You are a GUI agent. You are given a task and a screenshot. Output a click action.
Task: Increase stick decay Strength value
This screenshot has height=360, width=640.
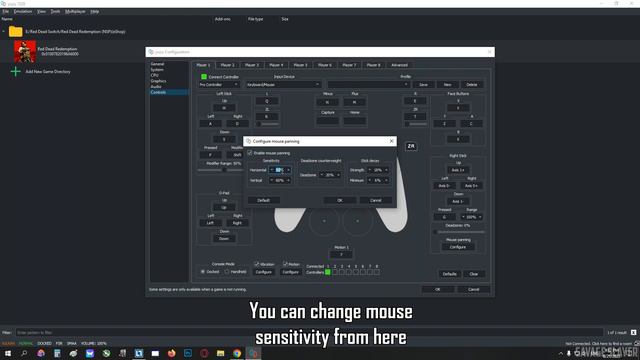(386, 170)
